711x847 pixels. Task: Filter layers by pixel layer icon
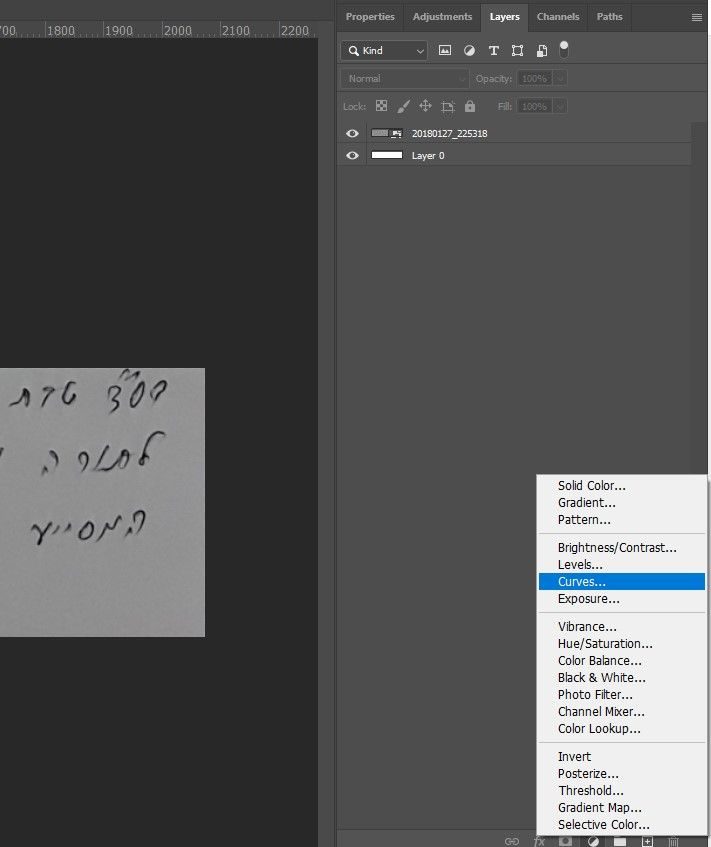point(445,50)
